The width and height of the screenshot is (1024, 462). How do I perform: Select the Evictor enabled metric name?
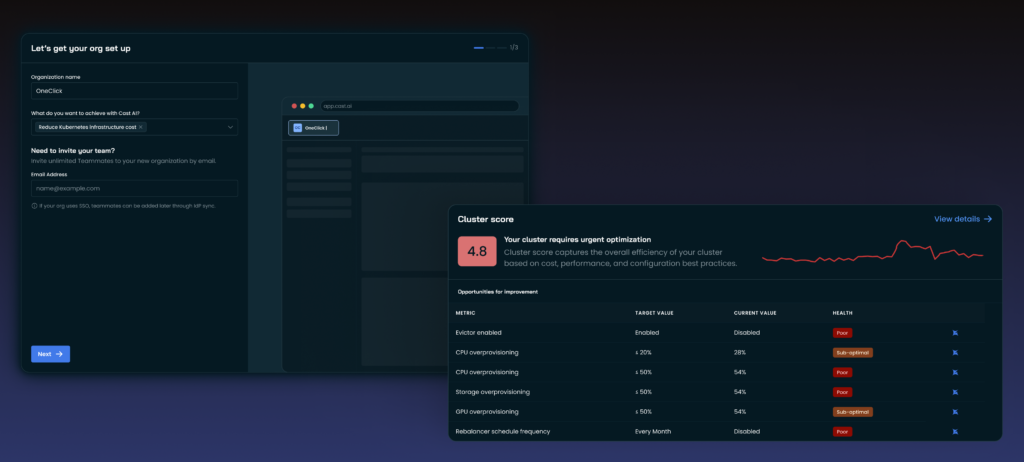pos(479,333)
